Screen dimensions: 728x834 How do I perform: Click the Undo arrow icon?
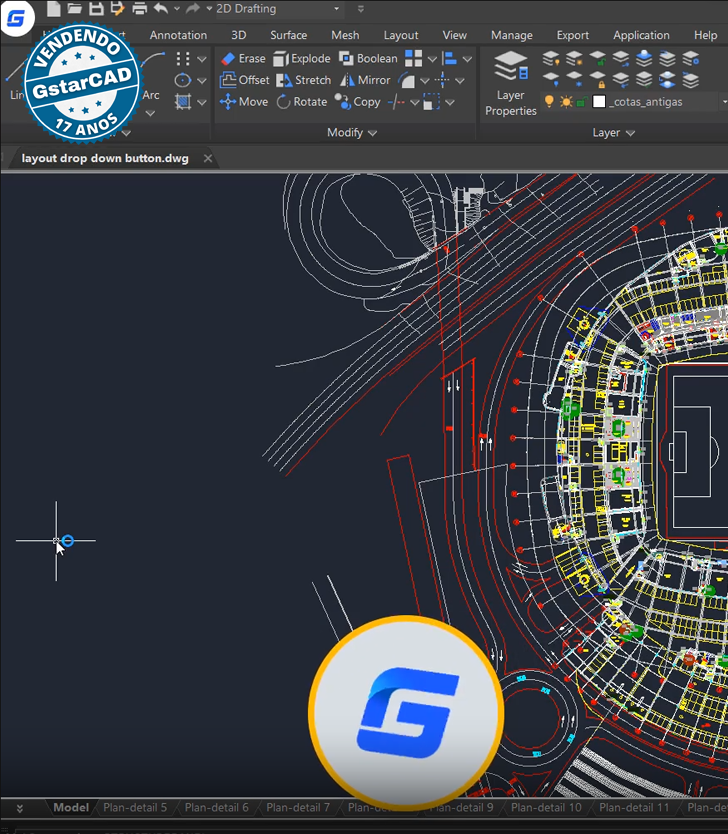(x=161, y=9)
